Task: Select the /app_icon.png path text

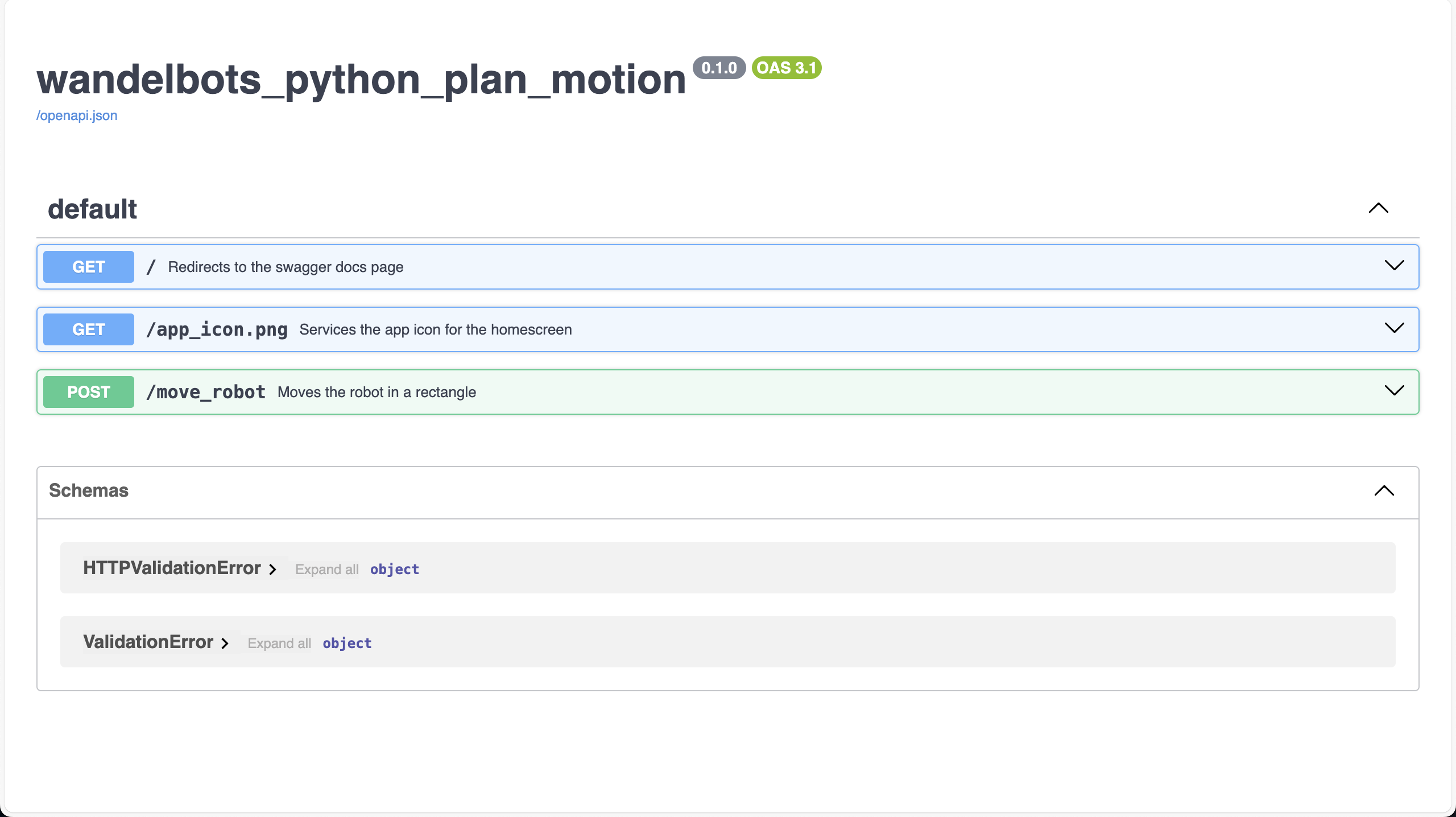Action: [x=217, y=329]
